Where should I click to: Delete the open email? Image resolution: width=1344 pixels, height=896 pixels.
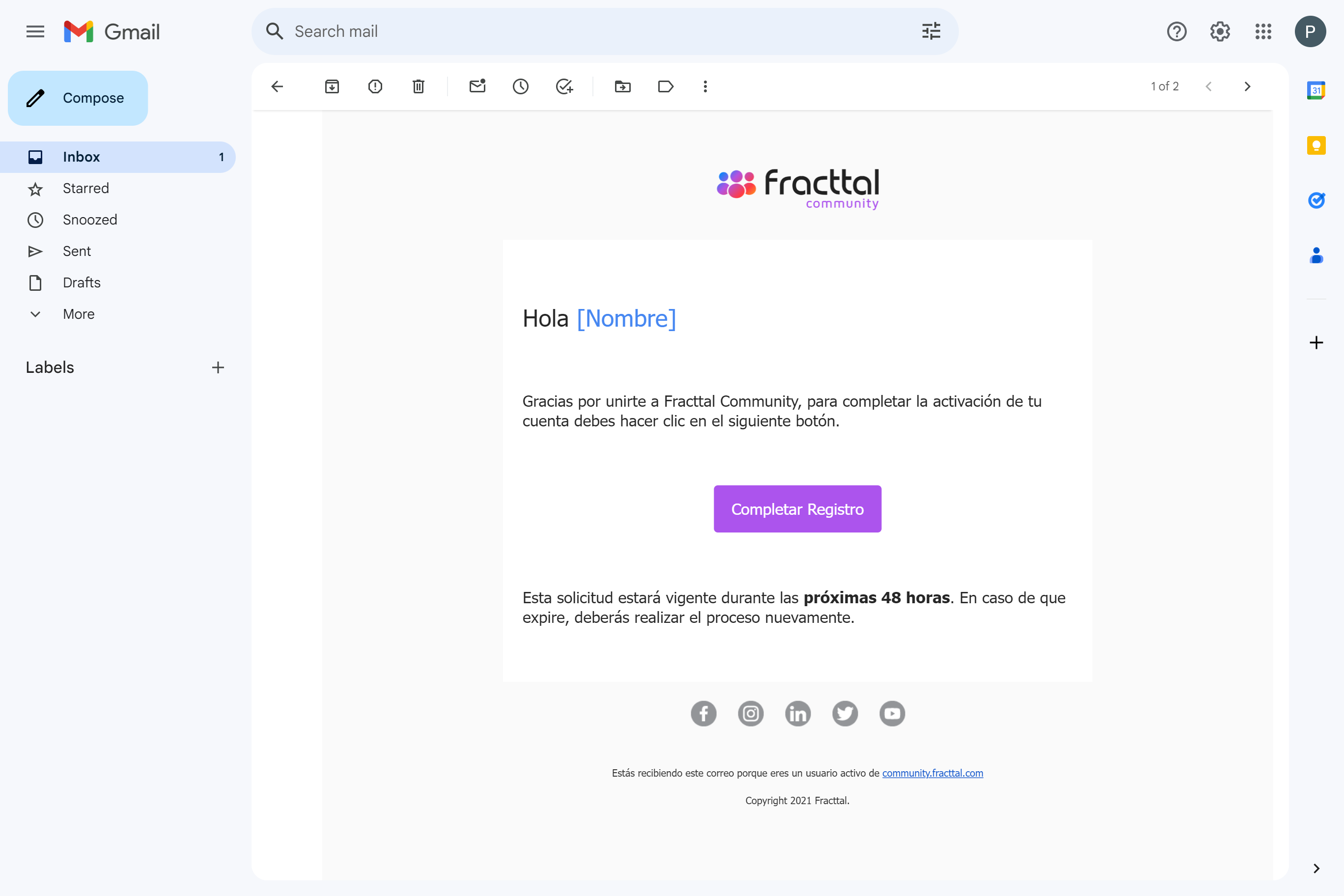pos(419,86)
